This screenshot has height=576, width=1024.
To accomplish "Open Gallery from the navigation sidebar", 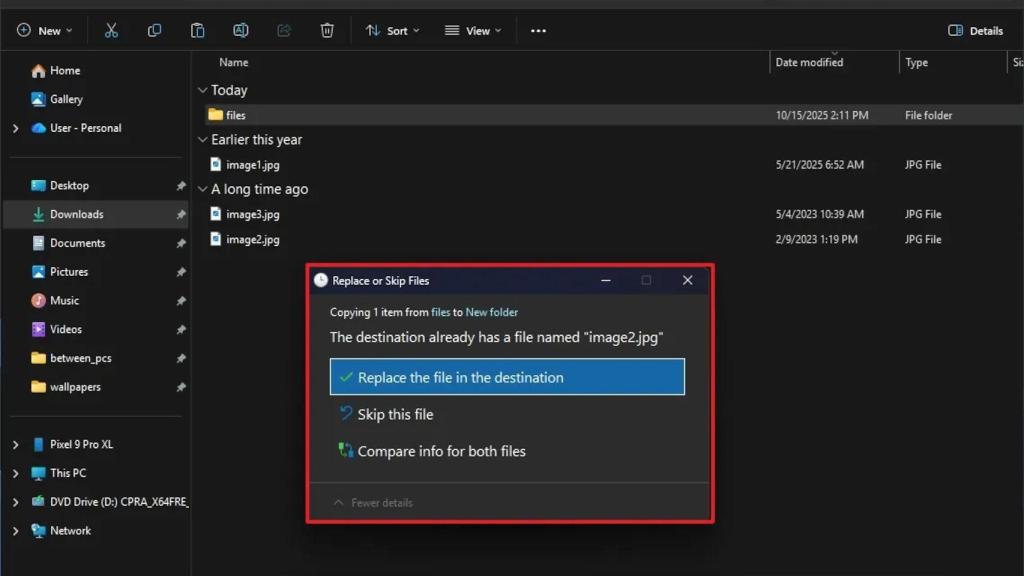I will pos(63,99).
